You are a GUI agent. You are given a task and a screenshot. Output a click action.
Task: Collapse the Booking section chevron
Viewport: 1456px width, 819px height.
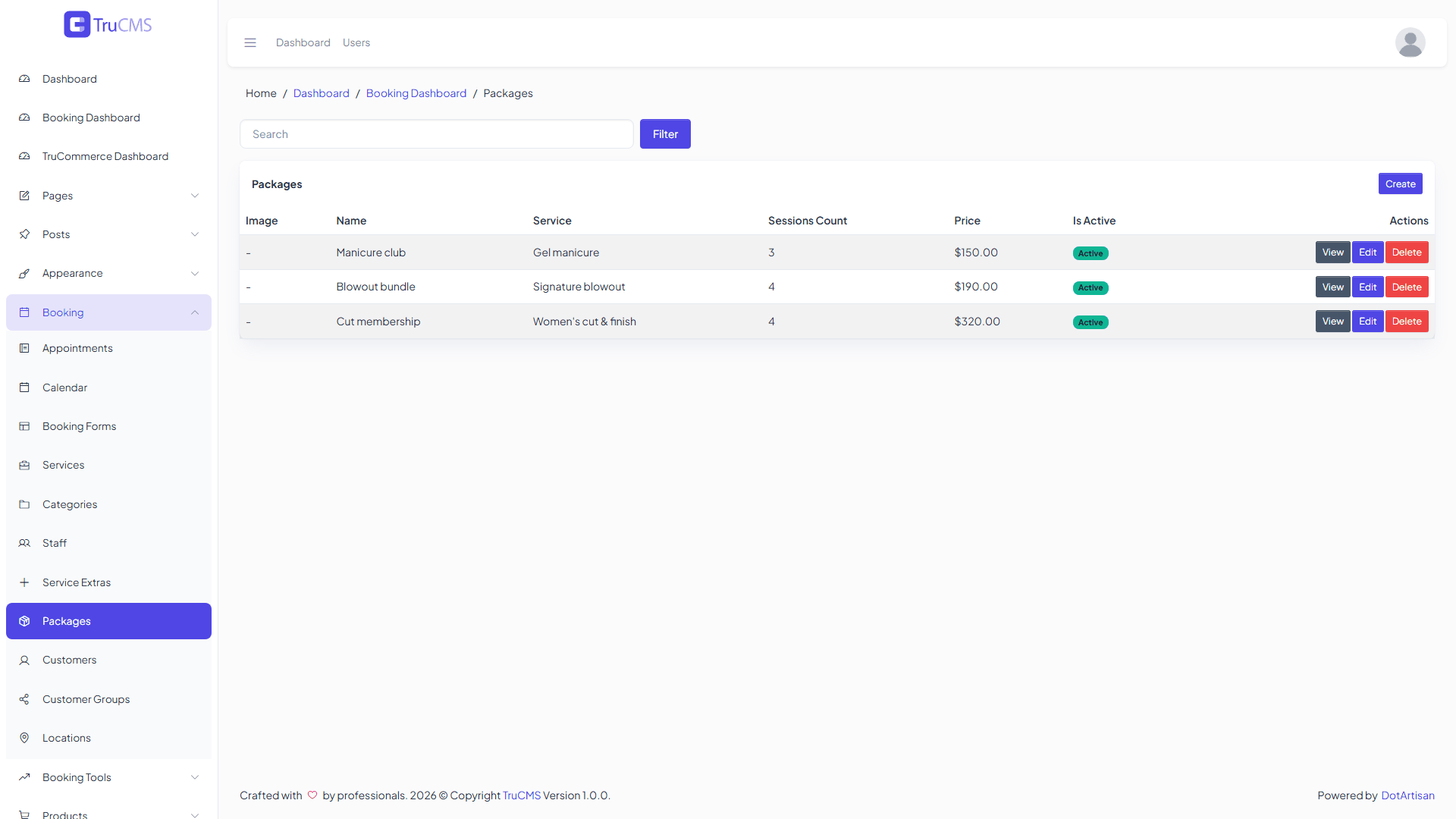click(x=195, y=312)
